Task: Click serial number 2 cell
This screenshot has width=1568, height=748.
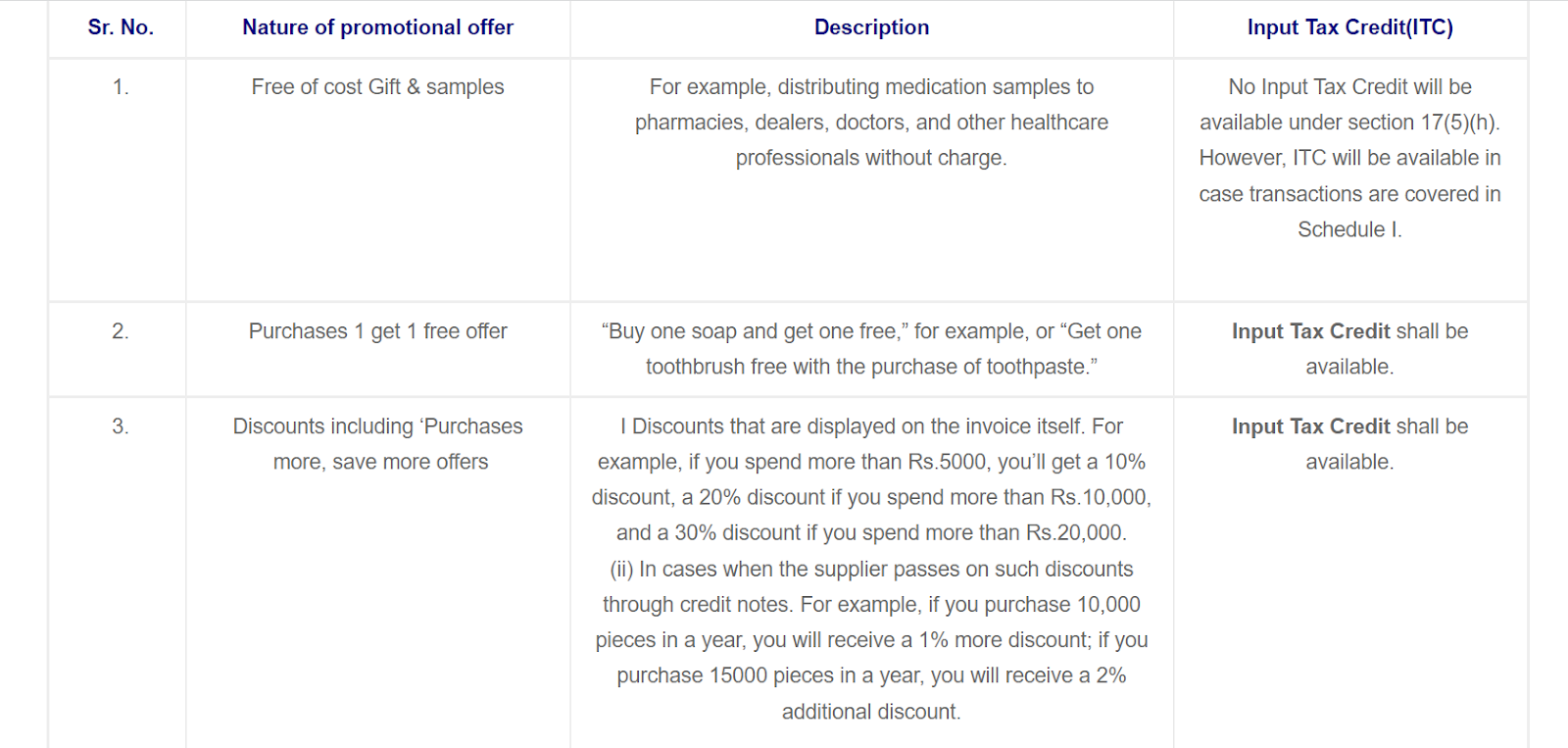Action: 120,331
